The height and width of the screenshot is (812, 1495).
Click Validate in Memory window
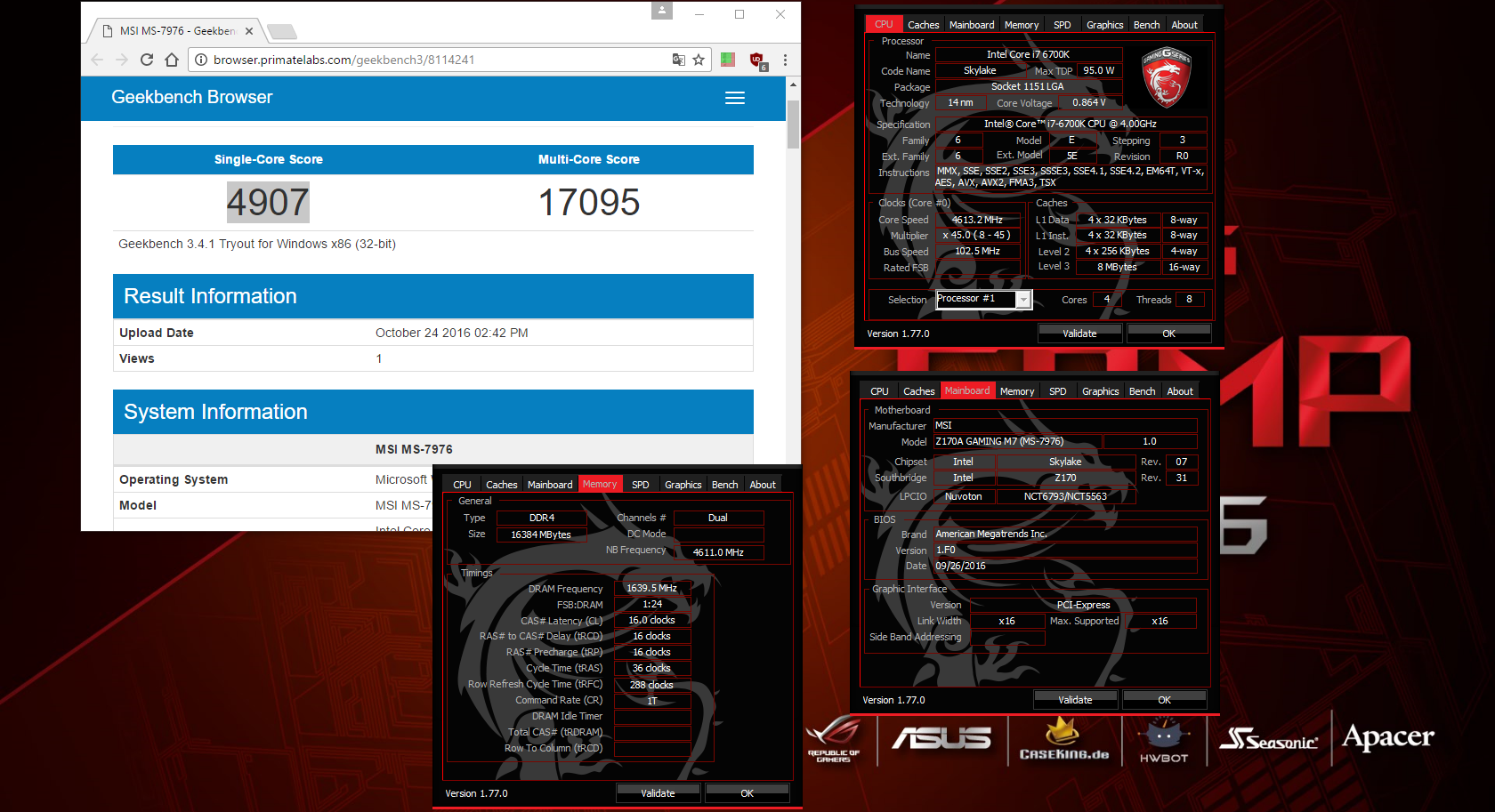point(658,793)
